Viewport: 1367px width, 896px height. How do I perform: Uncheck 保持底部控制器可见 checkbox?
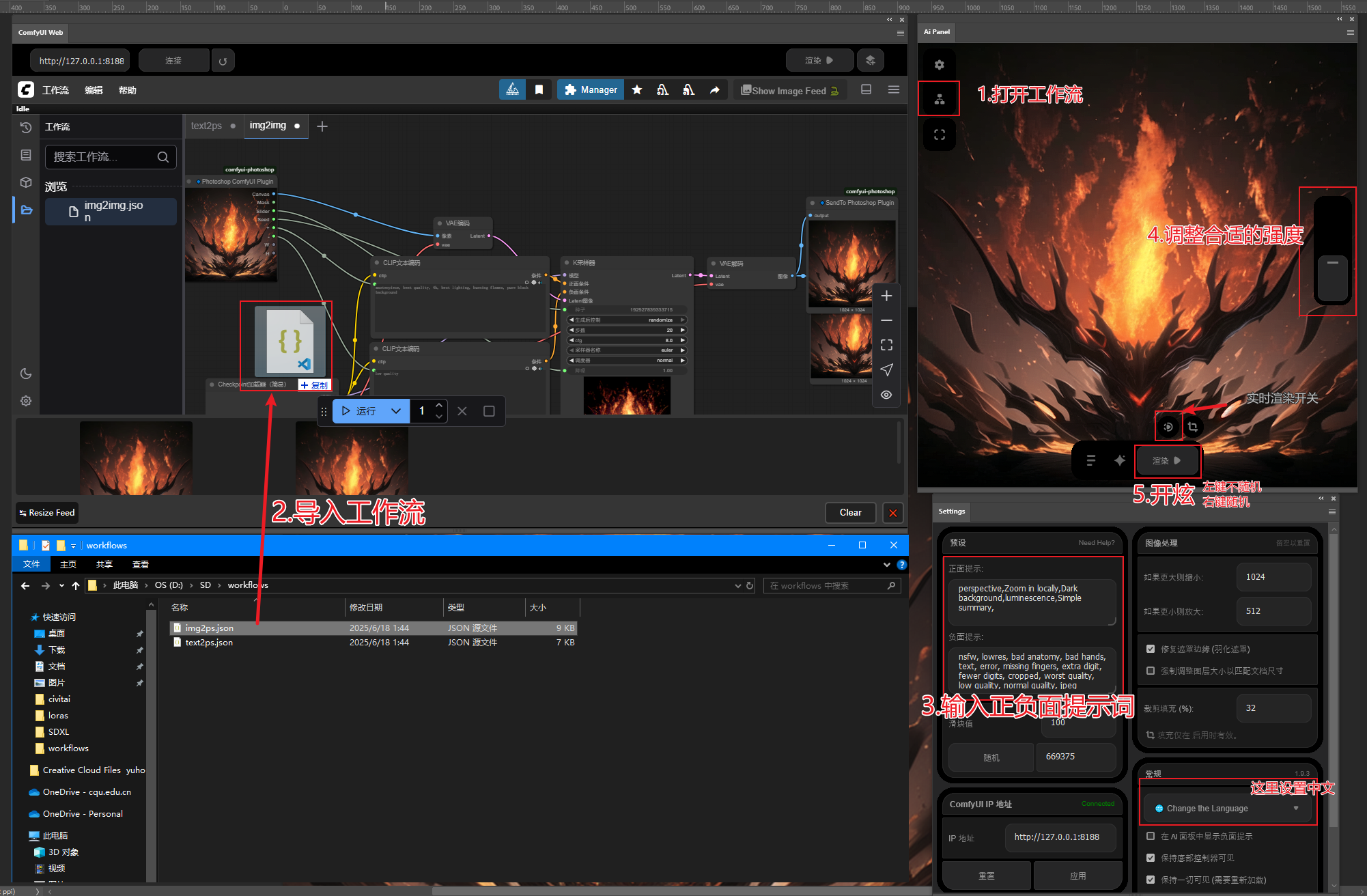[1151, 858]
